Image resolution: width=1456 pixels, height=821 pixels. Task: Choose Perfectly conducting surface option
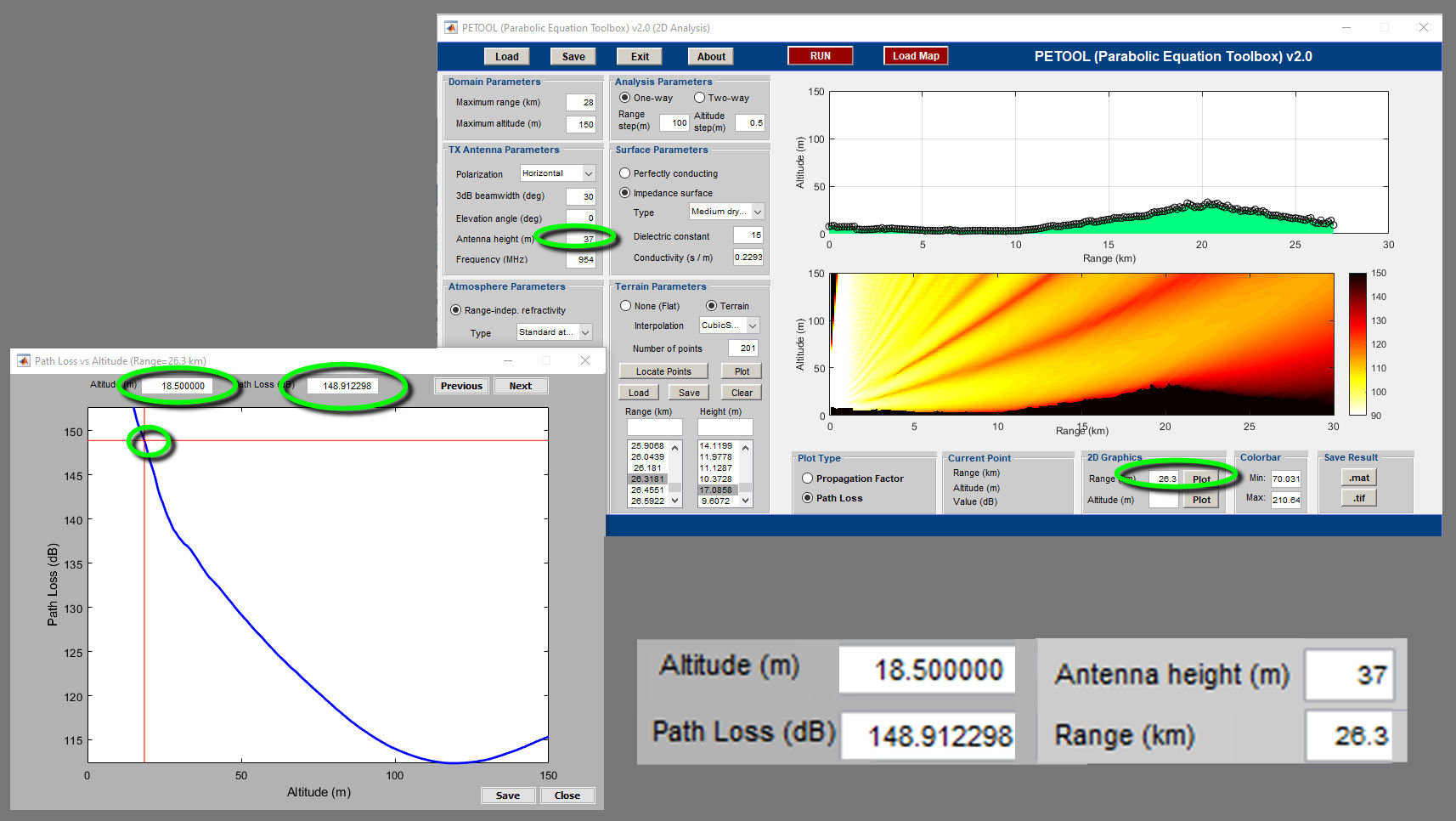(624, 173)
